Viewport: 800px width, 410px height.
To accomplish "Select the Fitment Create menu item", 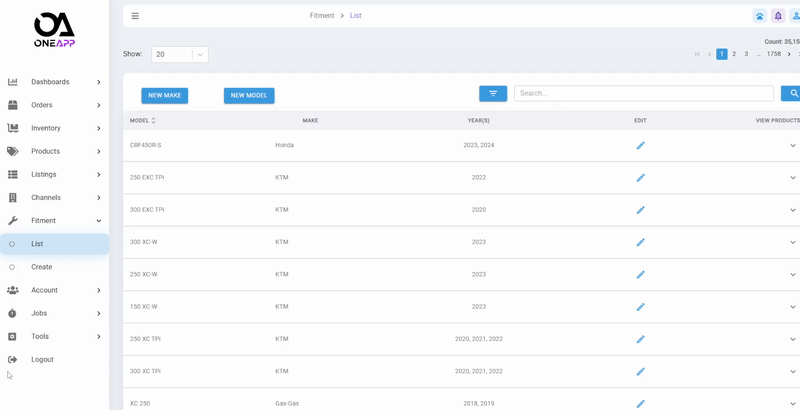I will [x=55, y=267].
